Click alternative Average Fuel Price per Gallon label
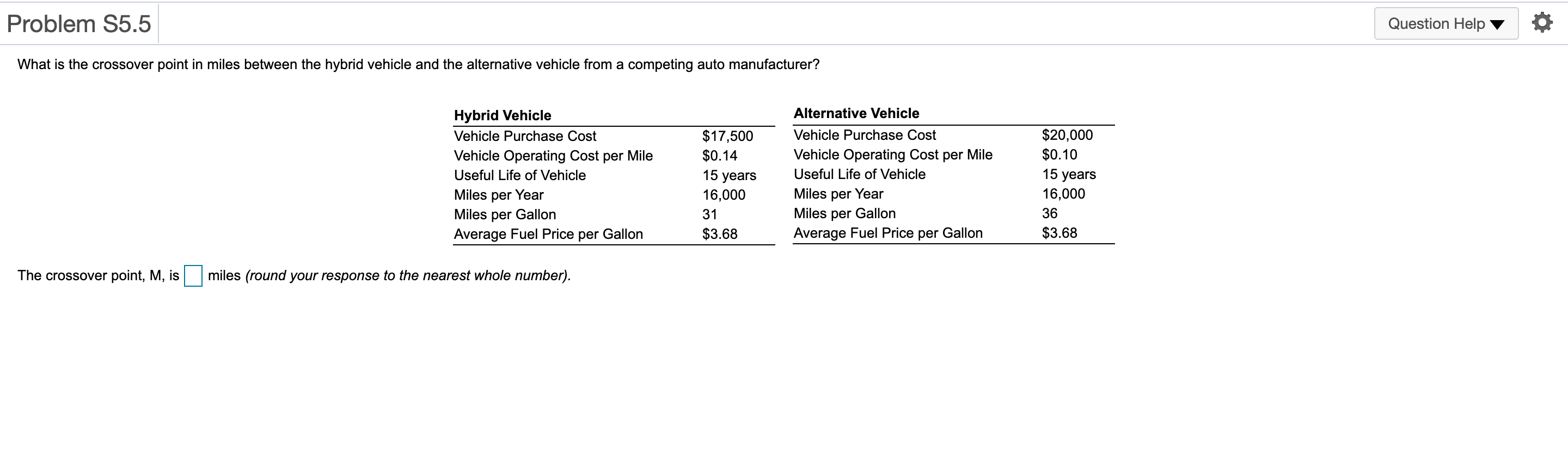Image resolution: width=1568 pixels, height=469 pixels. click(x=888, y=233)
